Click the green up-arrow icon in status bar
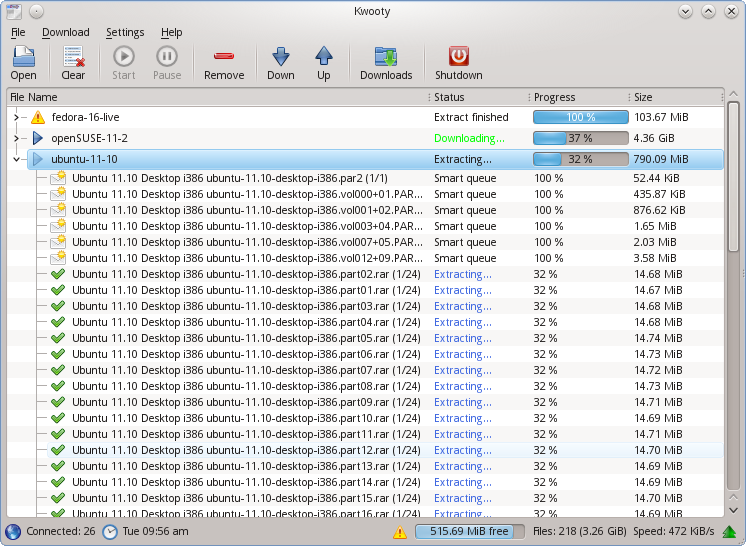 tap(729, 532)
